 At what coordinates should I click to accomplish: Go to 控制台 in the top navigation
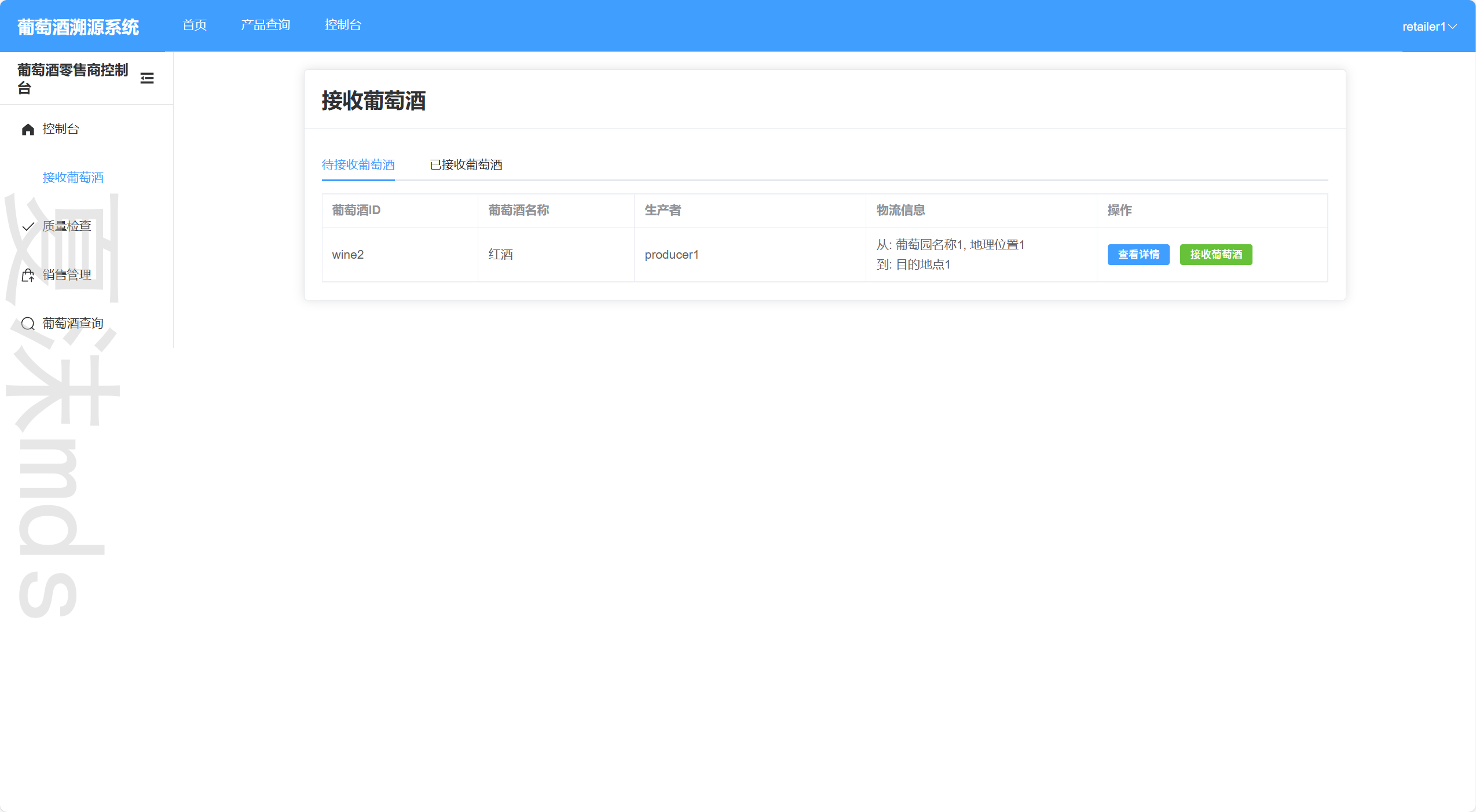click(343, 25)
